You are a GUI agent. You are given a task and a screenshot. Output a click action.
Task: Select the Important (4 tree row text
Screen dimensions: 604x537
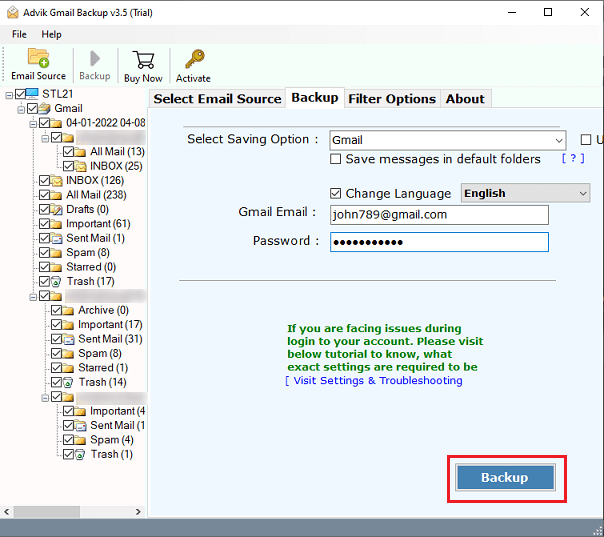tap(117, 411)
